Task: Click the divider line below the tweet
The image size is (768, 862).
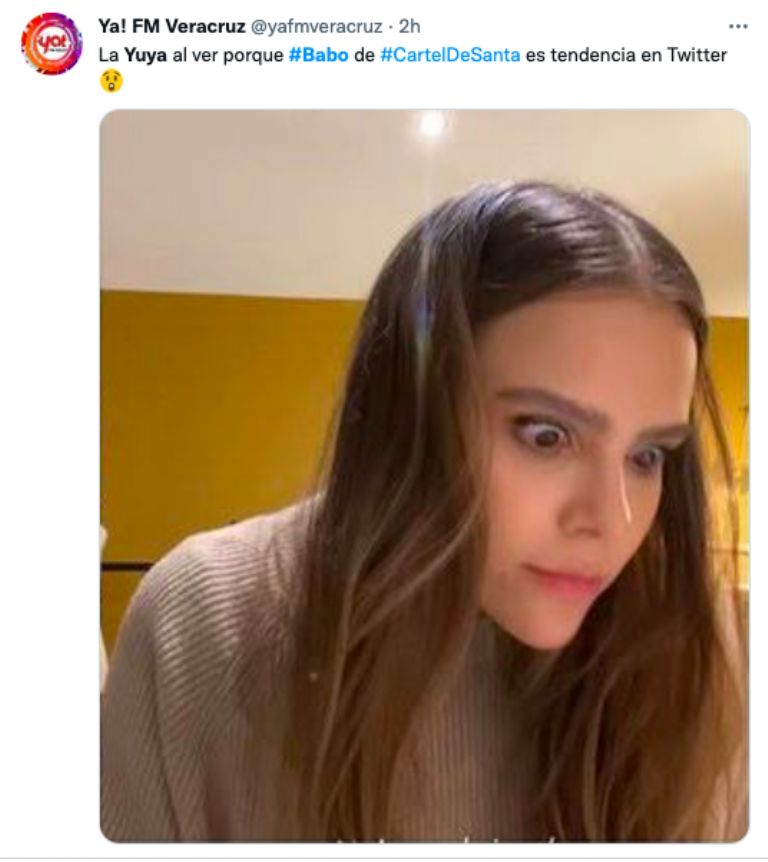Action: [384, 858]
